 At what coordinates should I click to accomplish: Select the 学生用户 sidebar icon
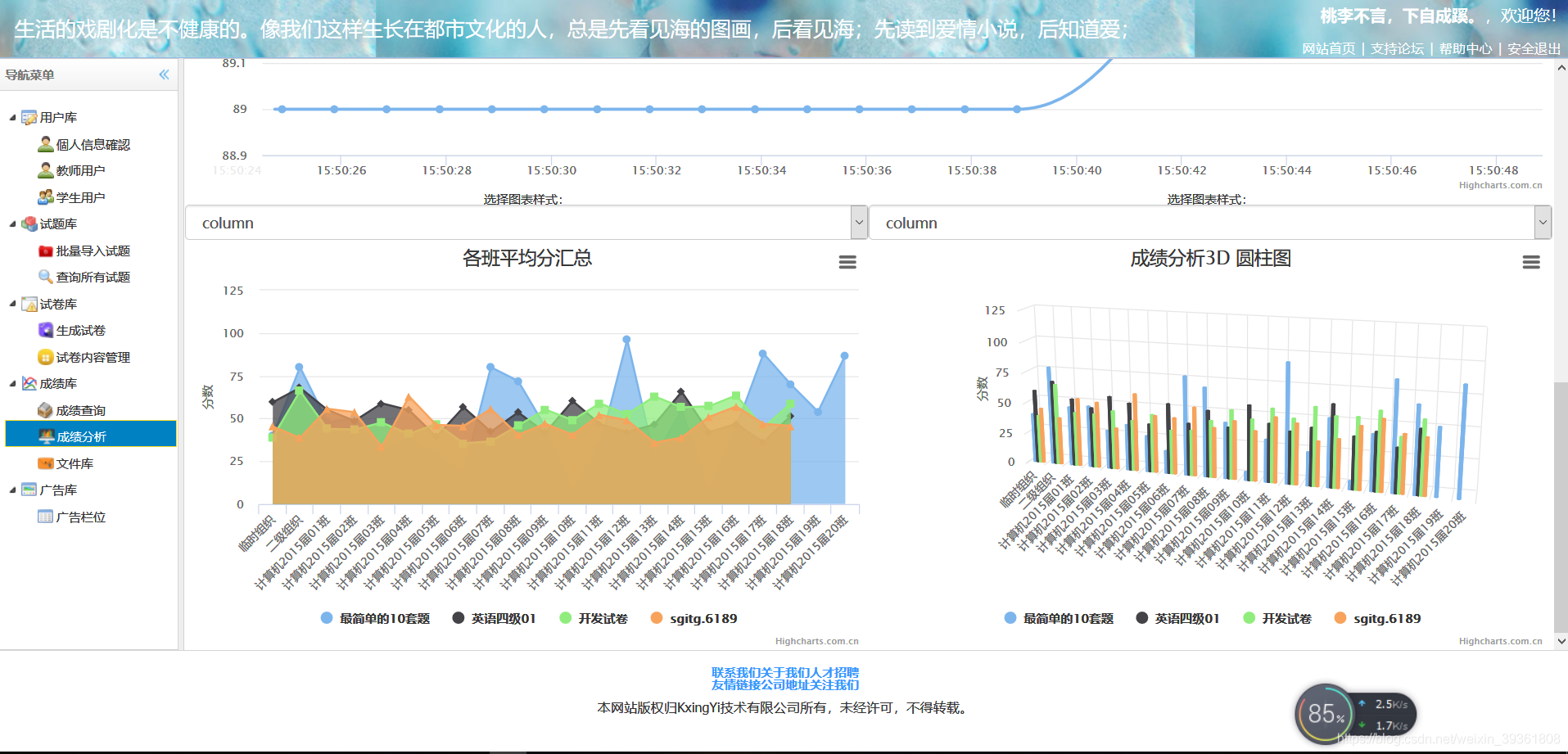tap(45, 196)
